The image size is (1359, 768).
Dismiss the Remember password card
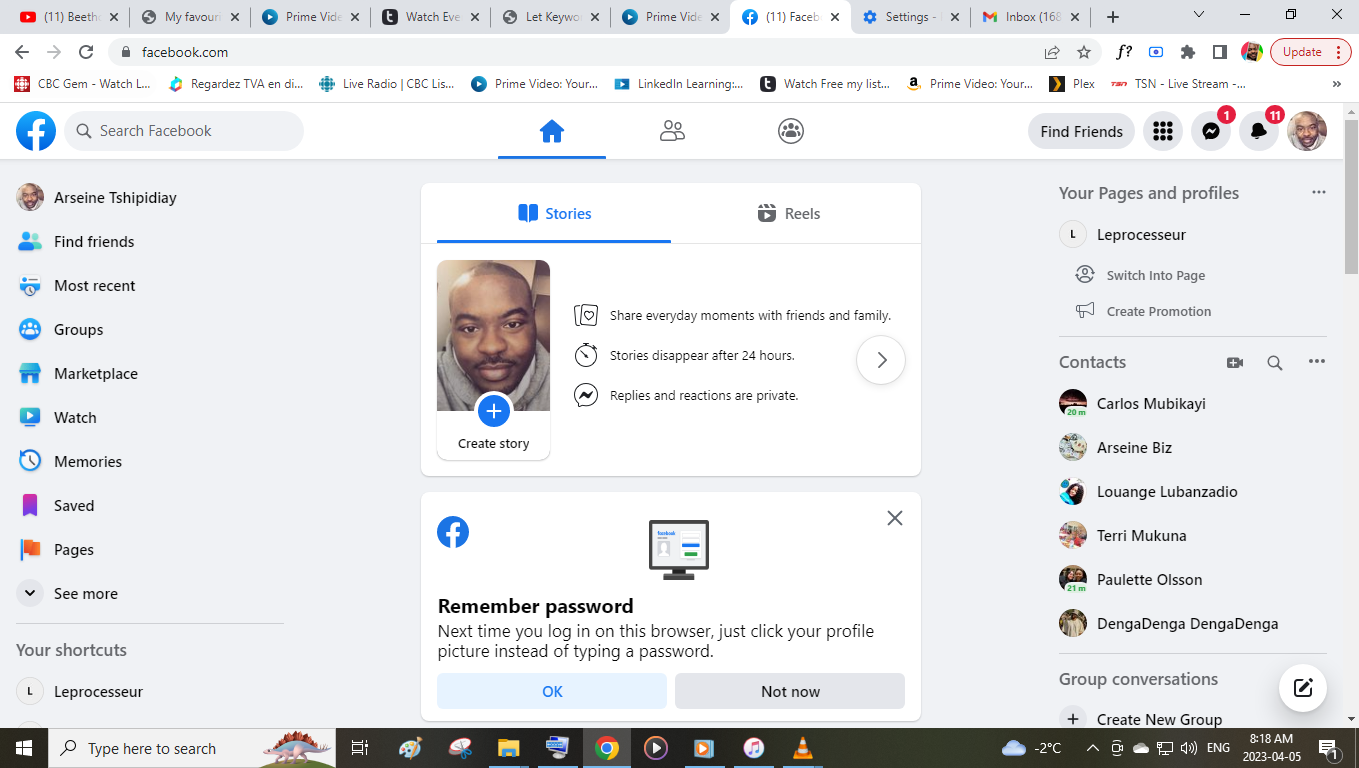[895, 518]
